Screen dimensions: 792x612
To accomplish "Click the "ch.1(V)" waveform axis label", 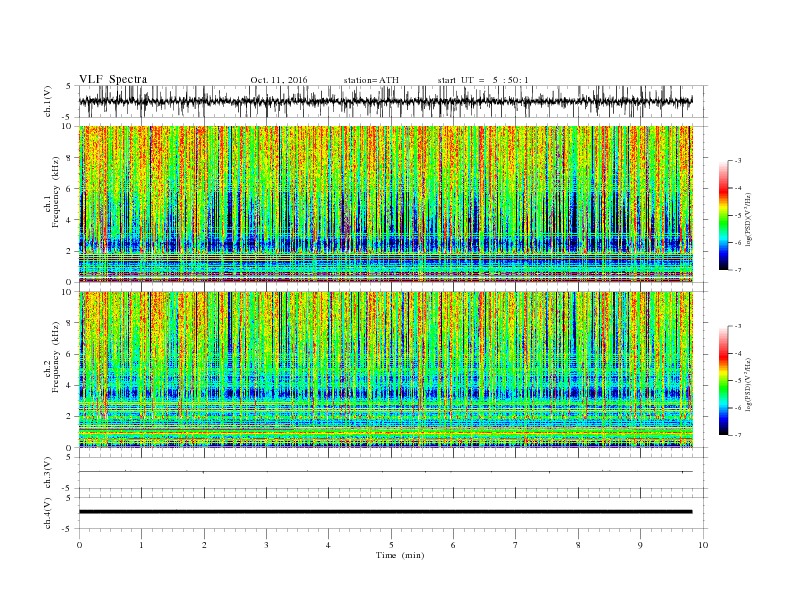I will 48,101.
